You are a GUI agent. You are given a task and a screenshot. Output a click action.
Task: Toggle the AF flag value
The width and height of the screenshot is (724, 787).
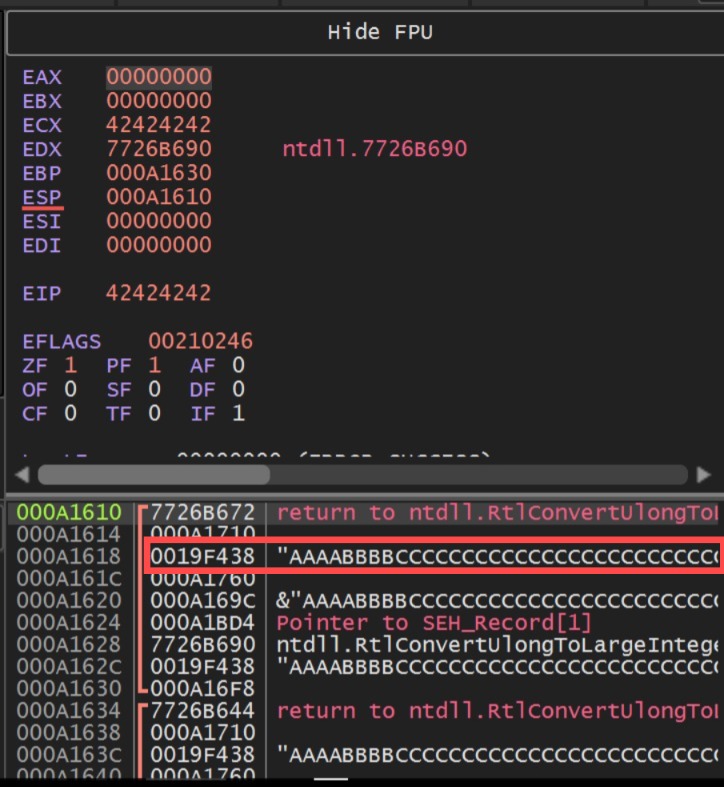[238, 365]
